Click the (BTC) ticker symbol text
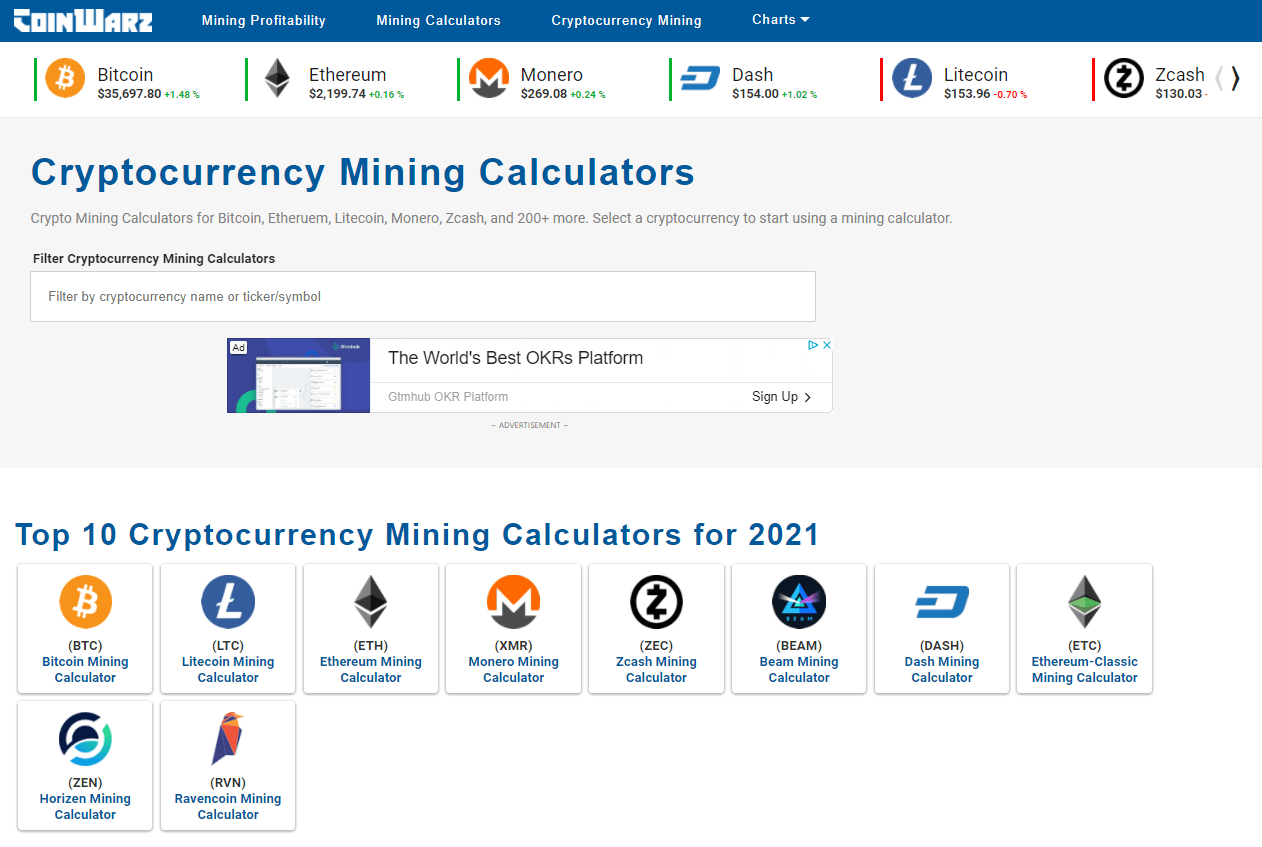This screenshot has height=847, width=1262. [85, 646]
